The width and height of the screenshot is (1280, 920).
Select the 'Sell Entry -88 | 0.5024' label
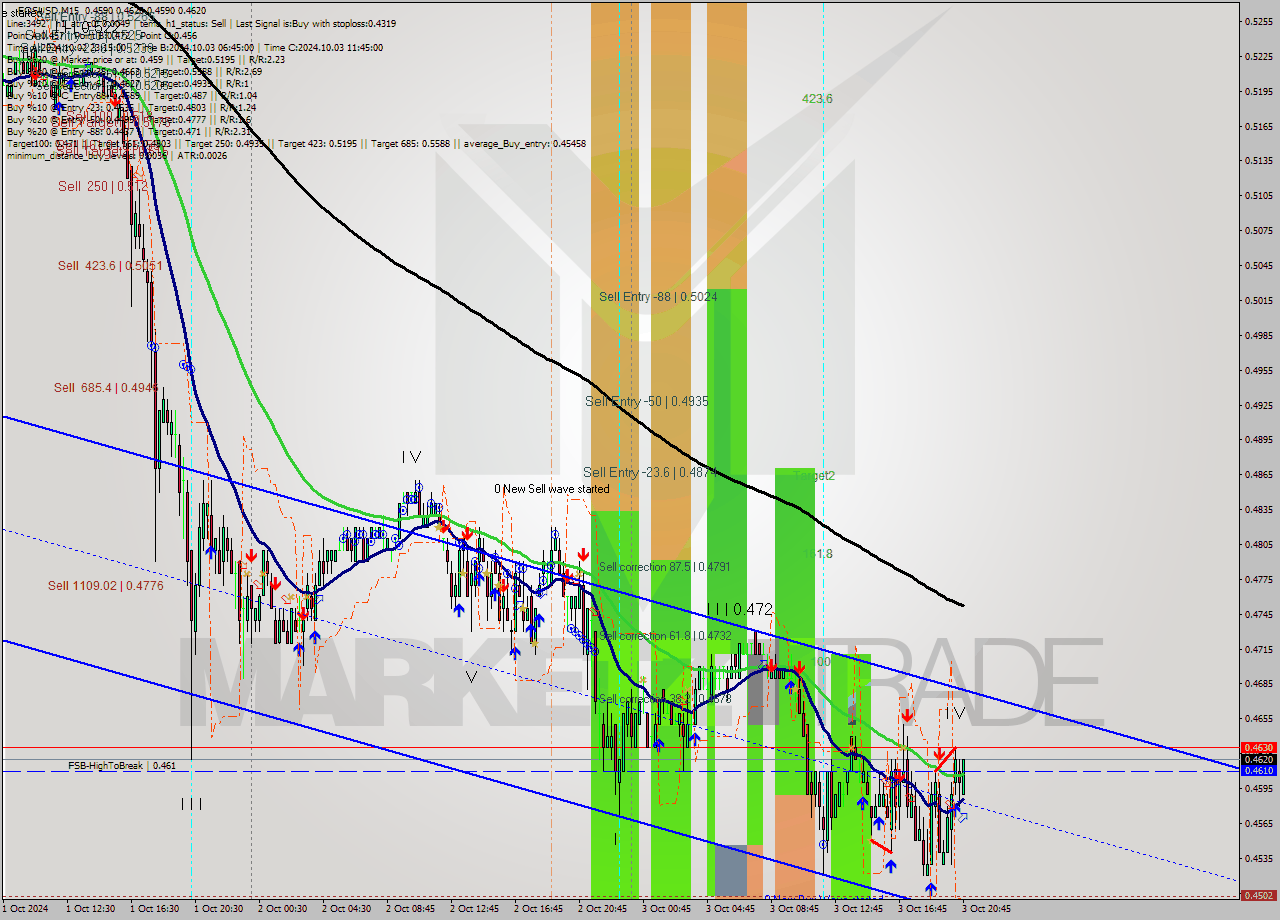(x=658, y=296)
